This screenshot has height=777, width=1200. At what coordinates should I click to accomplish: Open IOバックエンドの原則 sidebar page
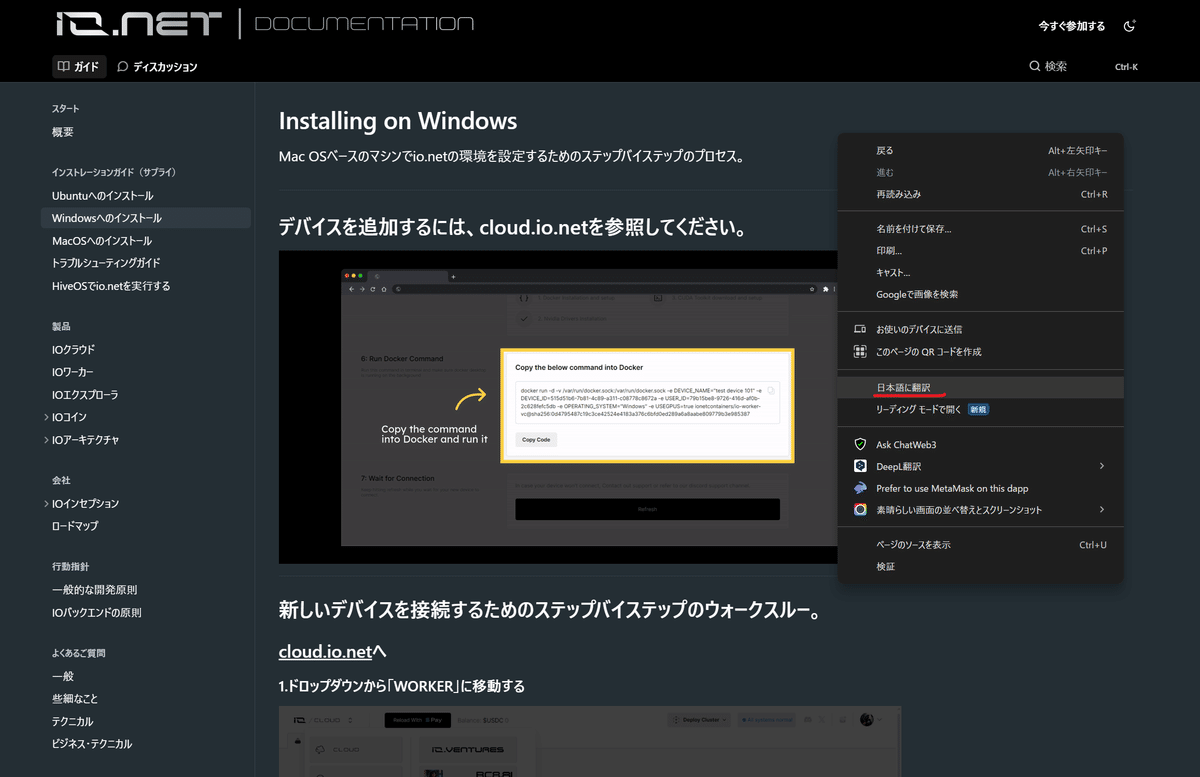[97, 613]
